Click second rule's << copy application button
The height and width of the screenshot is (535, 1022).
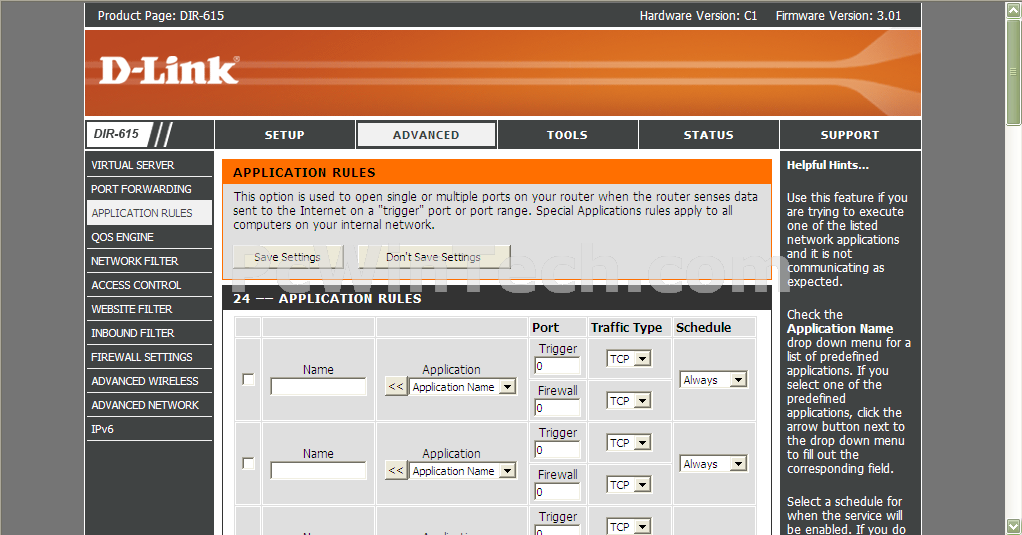(x=396, y=470)
